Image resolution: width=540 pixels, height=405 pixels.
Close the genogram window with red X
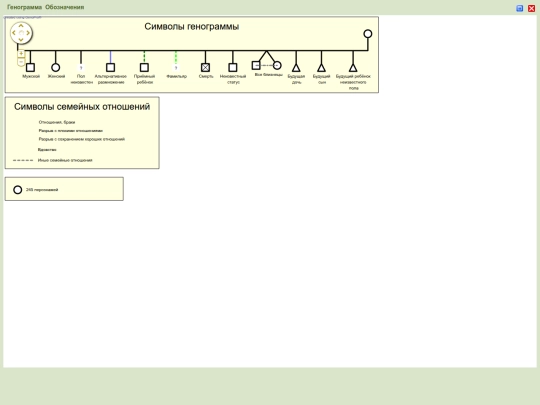[531, 8]
